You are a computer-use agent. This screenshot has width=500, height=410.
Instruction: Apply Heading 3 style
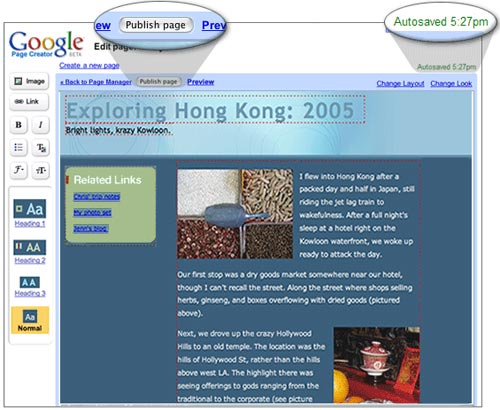tap(30, 287)
